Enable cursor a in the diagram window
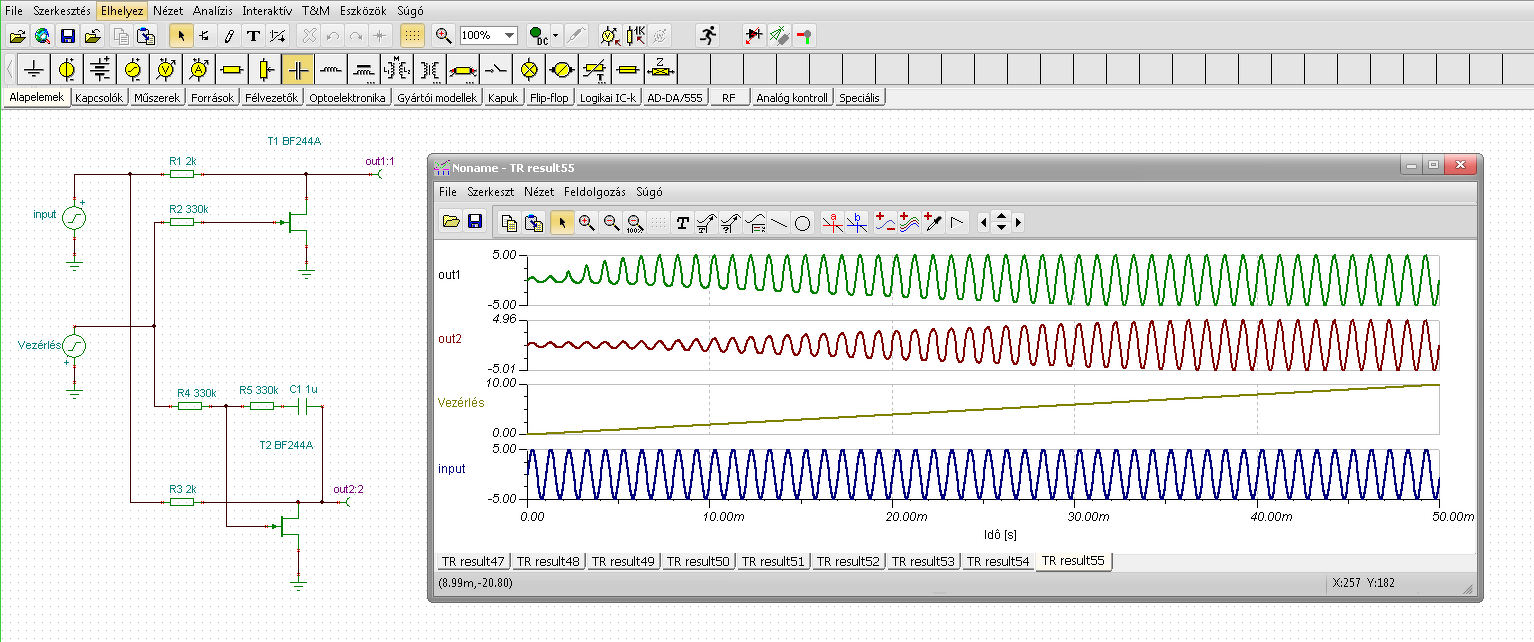The height and width of the screenshot is (642, 1534). (833, 223)
